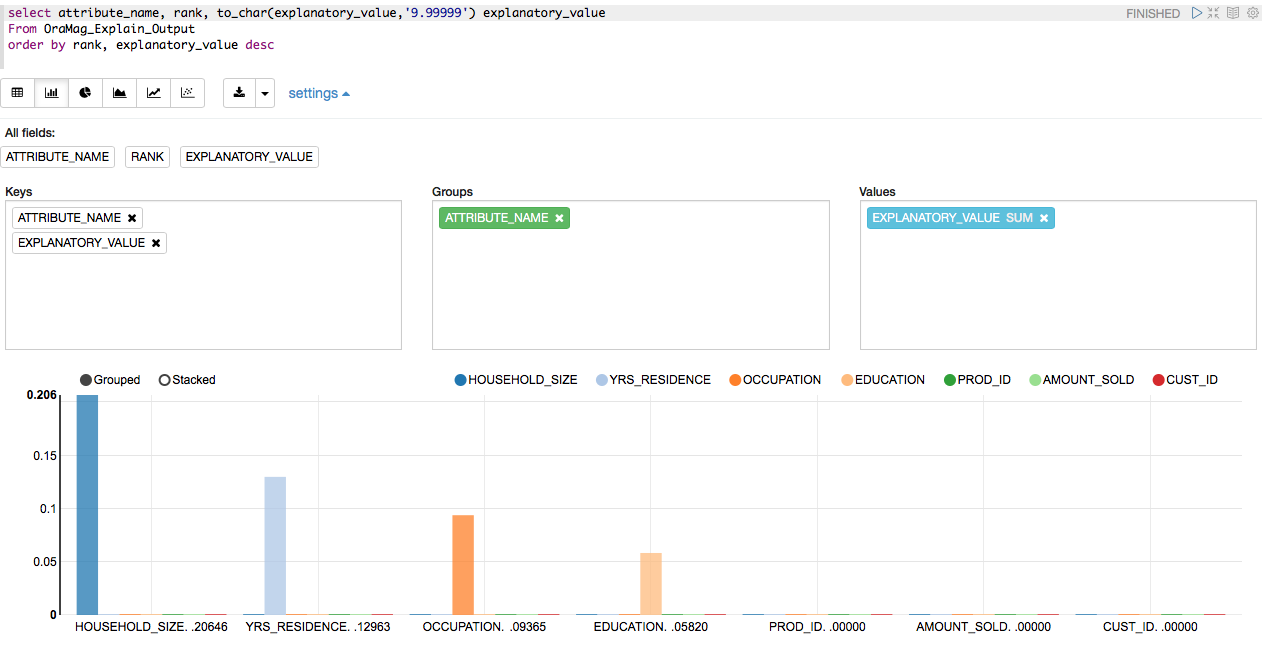The width and height of the screenshot is (1266, 651).
Task: Click the SQL select statement line
Action: pos(306,13)
